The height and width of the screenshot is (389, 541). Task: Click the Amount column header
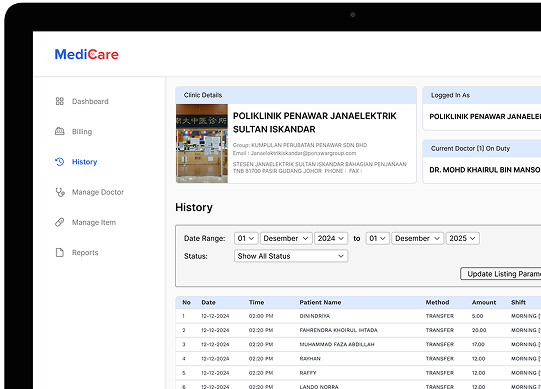tap(484, 302)
